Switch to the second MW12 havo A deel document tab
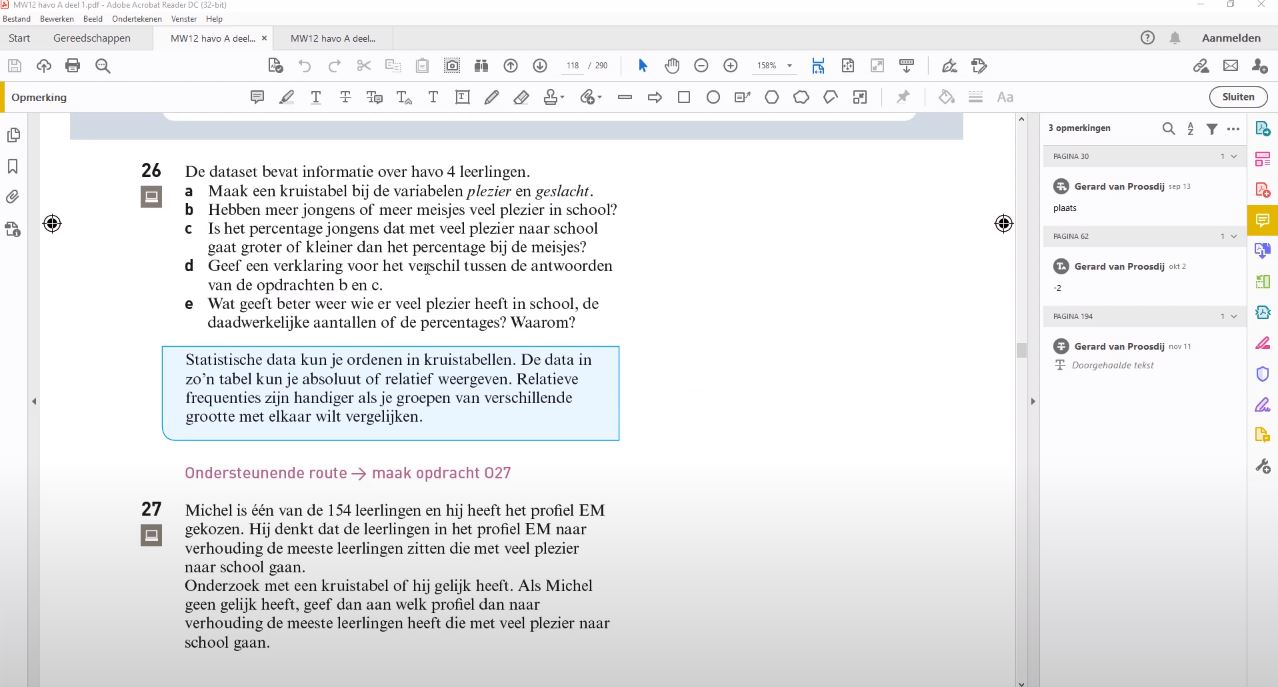 click(x=333, y=38)
